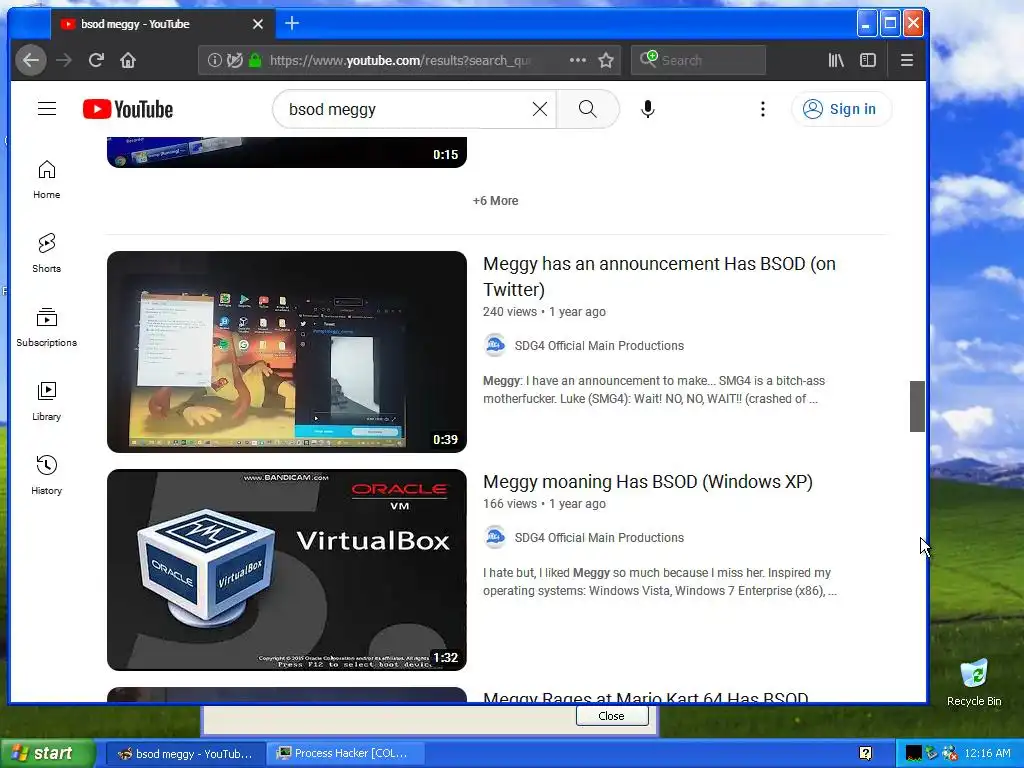1024x768 pixels.
Task: Click the YouTube logo
Action: (128, 109)
